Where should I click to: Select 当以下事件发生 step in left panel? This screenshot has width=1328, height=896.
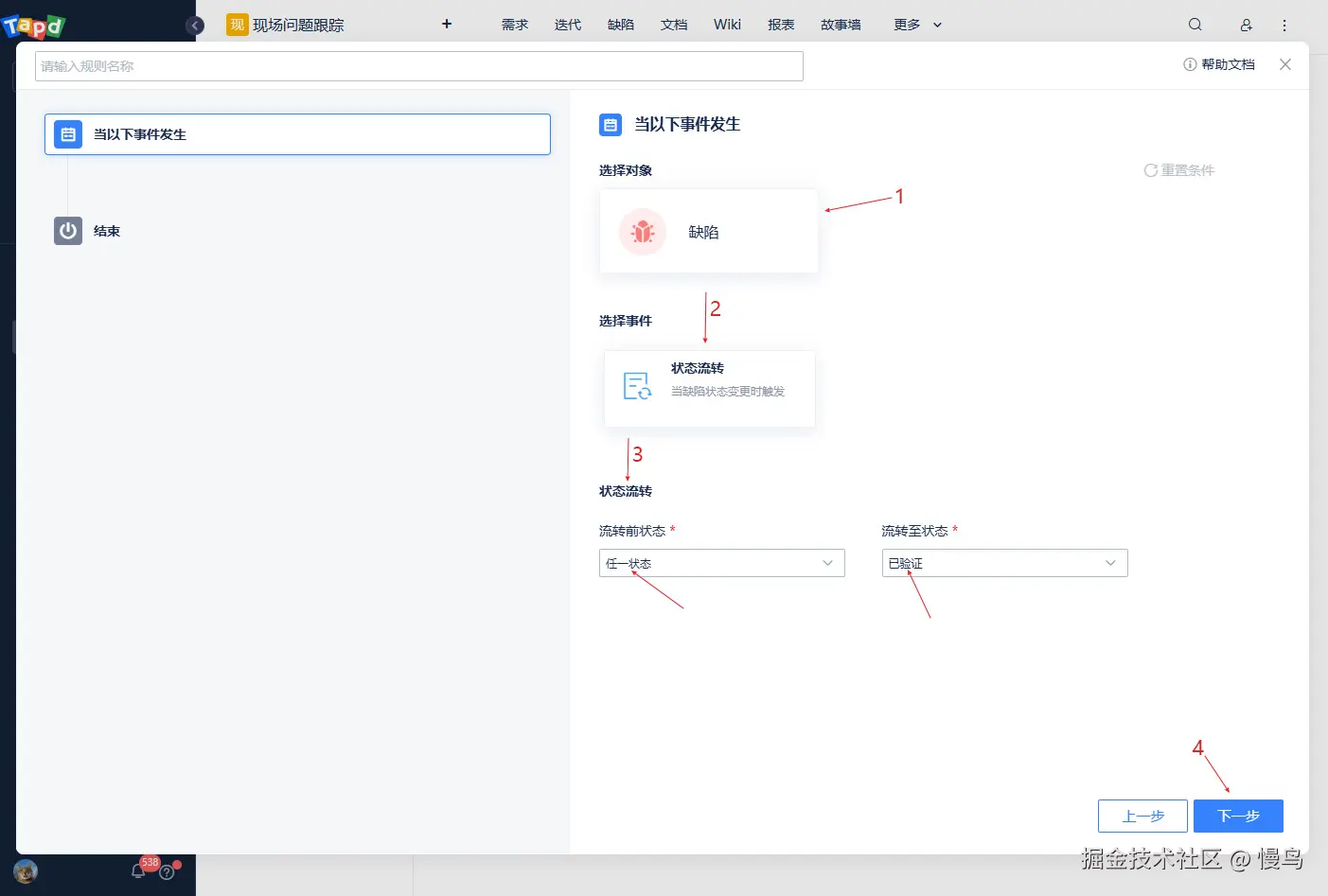pos(297,134)
